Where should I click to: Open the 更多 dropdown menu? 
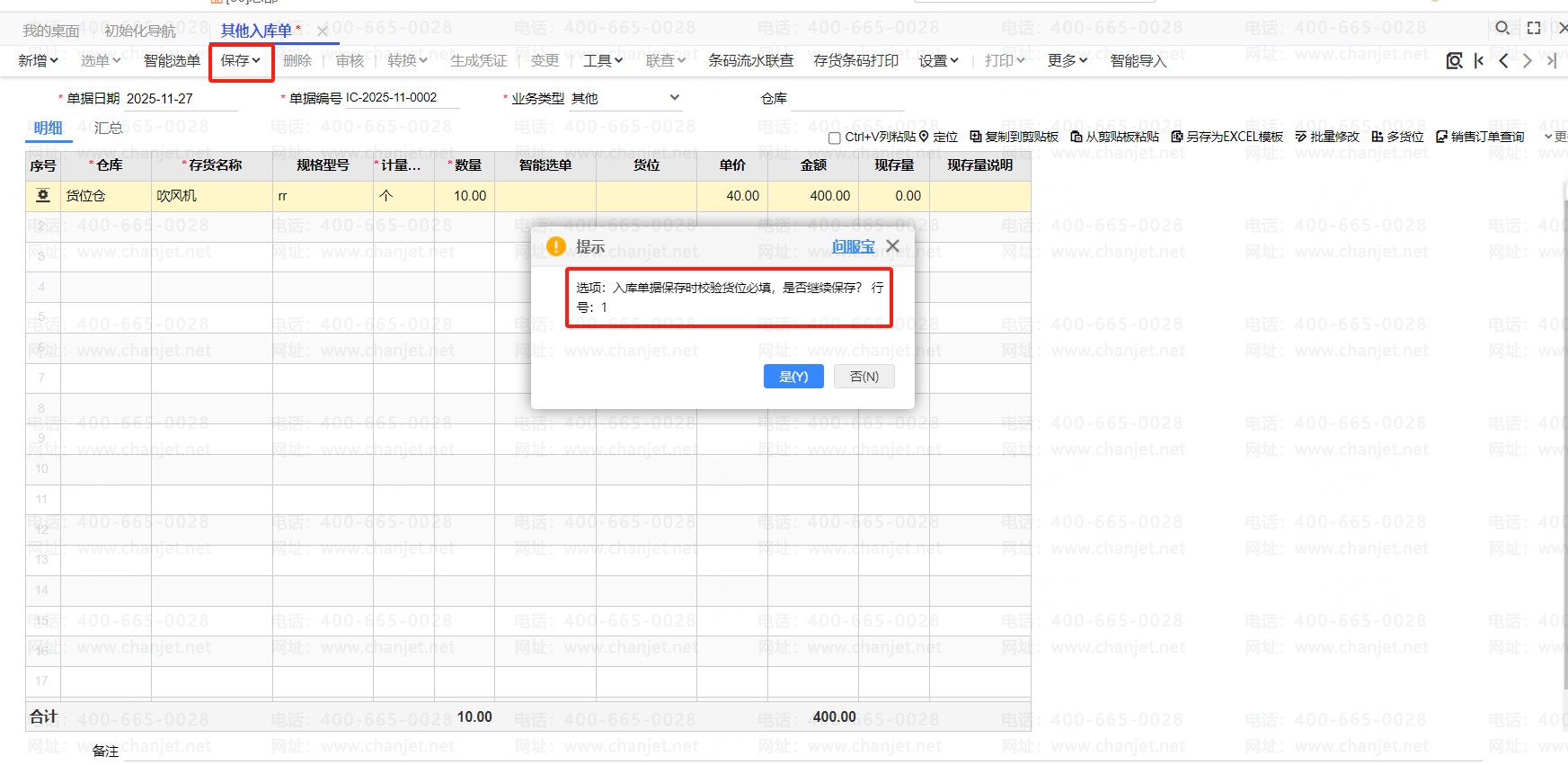pos(1067,60)
